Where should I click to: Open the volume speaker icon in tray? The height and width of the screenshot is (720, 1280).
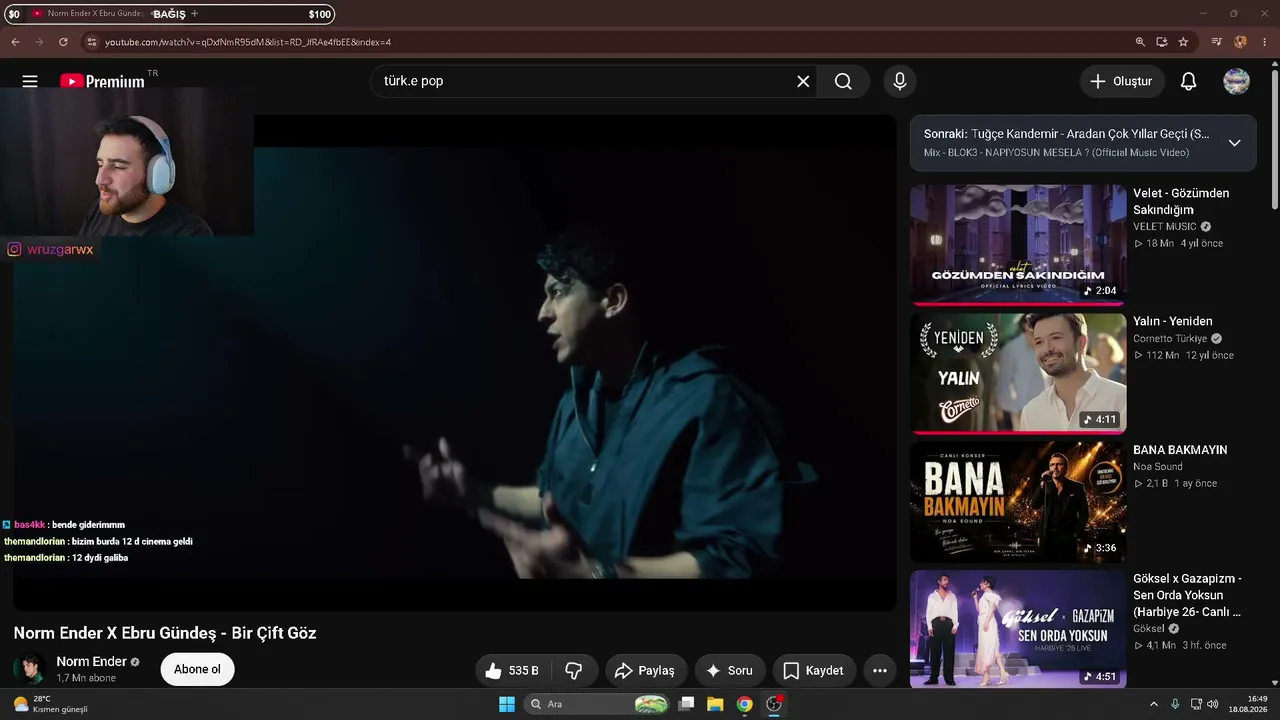pos(1212,704)
